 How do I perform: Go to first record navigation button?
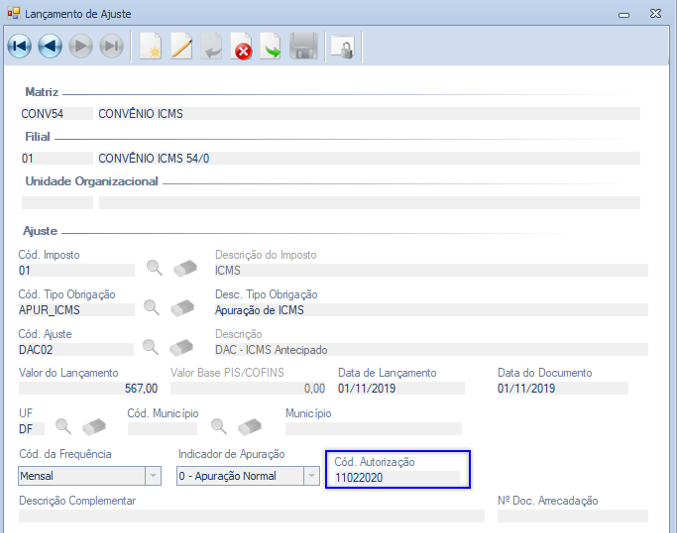click(x=20, y=46)
